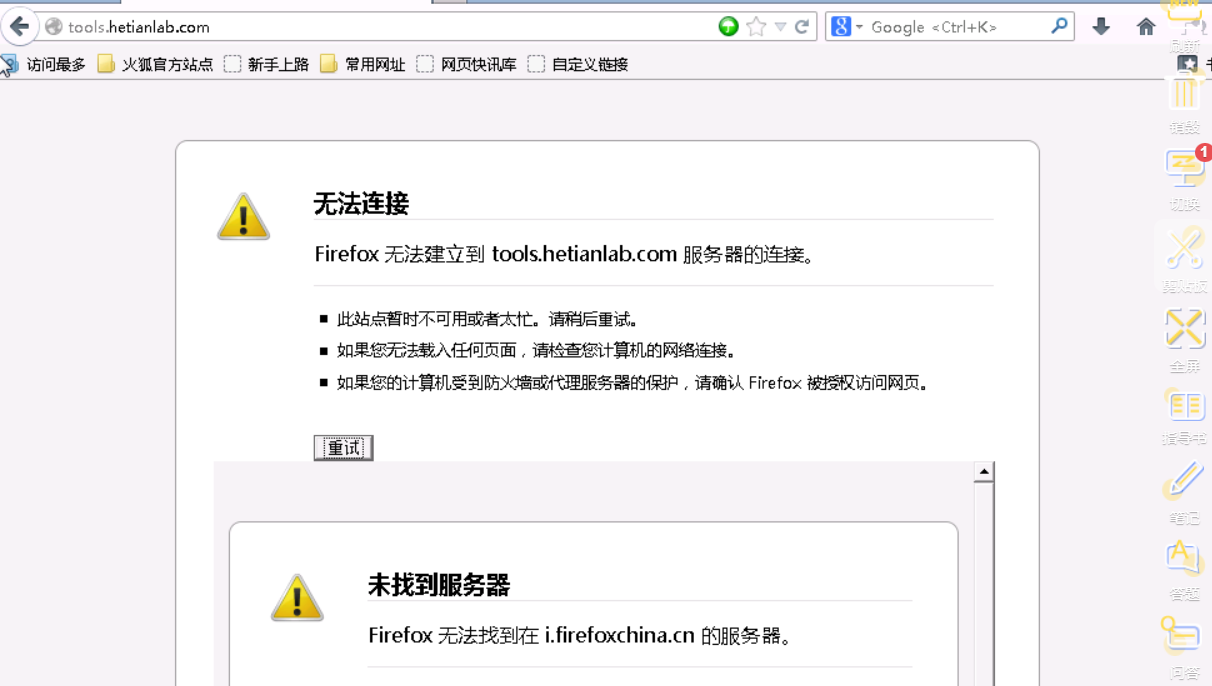Click the bookmark star icon below home button
This screenshot has width=1212, height=686.
pyautogui.click(x=1187, y=64)
